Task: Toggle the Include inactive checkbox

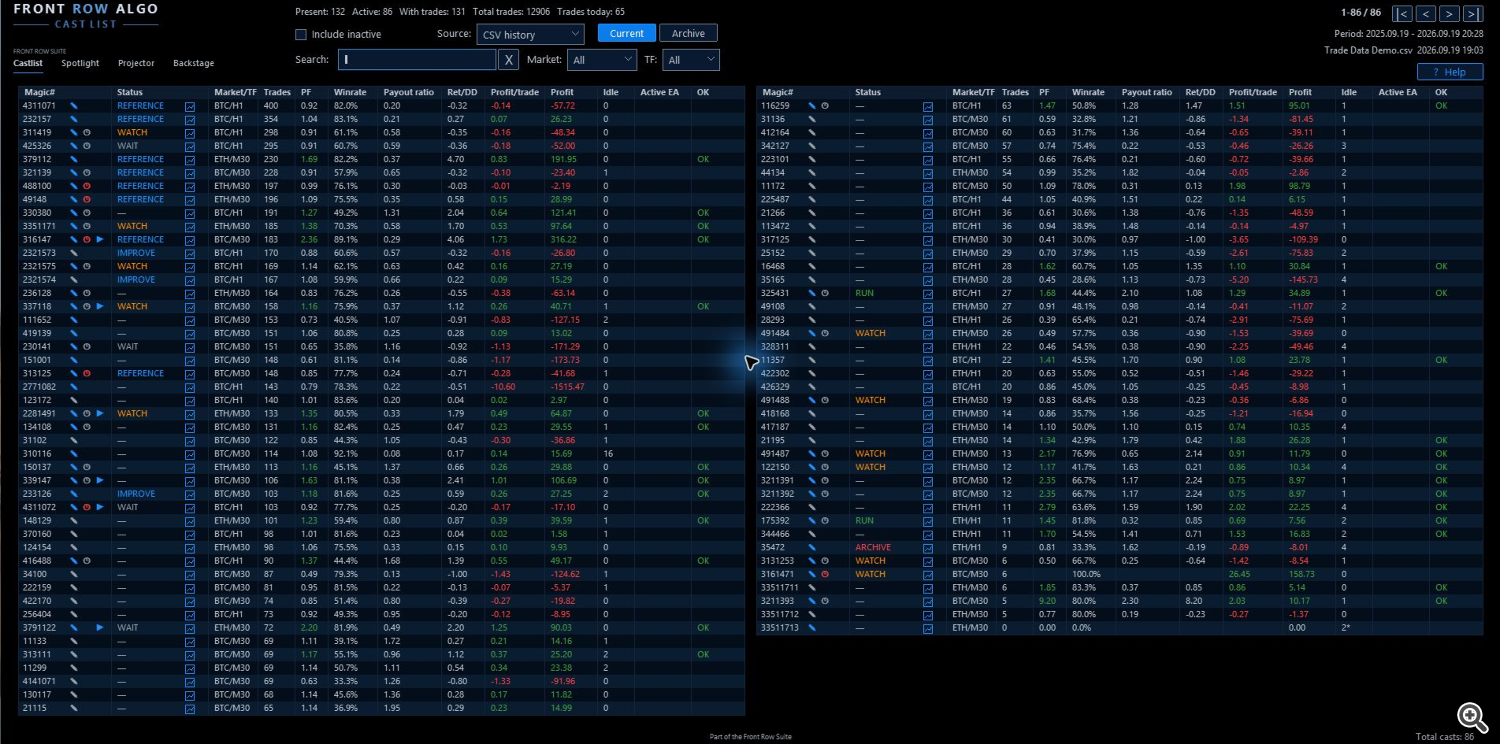Action: [x=301, y=34]
